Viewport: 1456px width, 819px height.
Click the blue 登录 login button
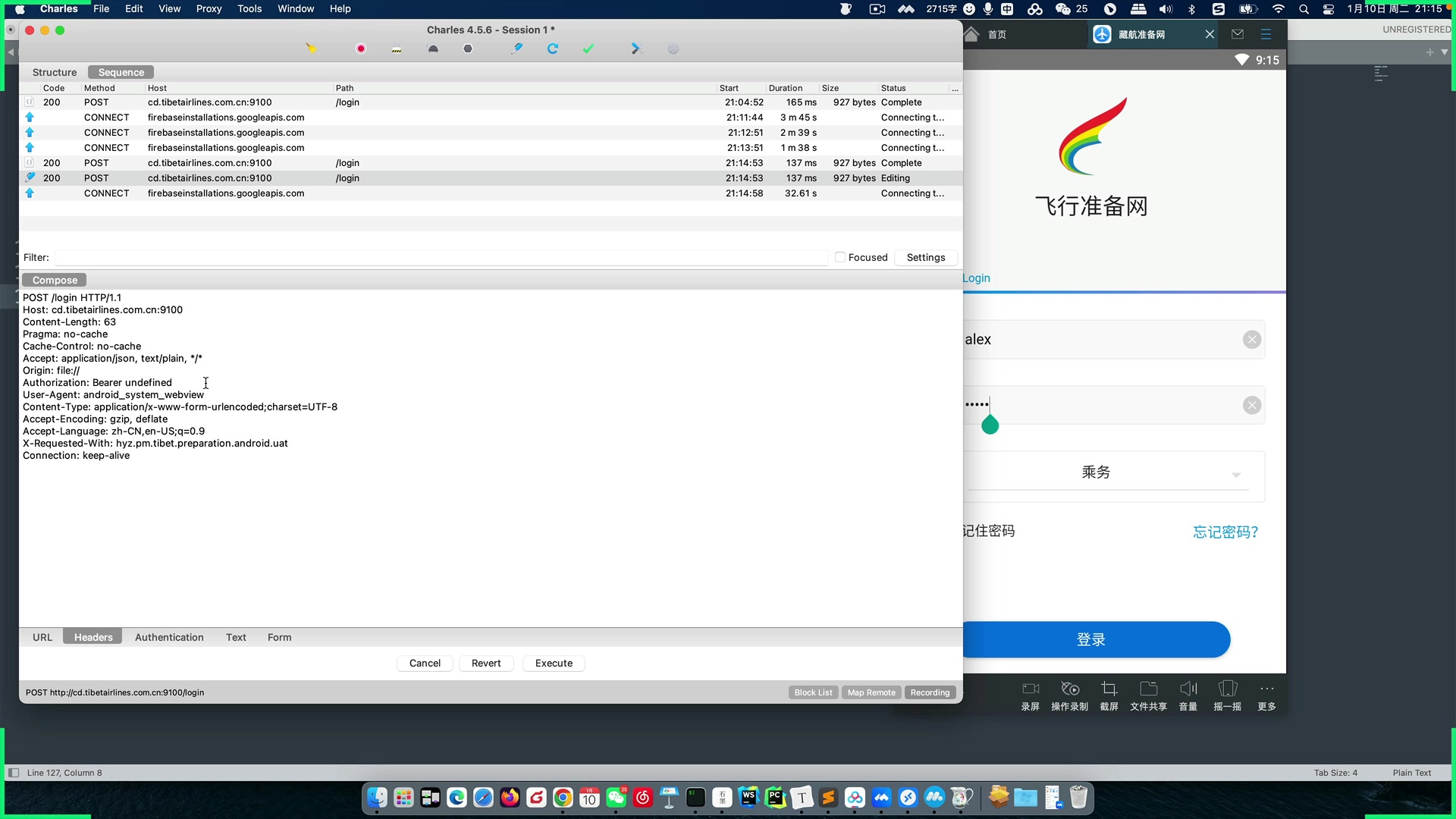coord(1092,639)
